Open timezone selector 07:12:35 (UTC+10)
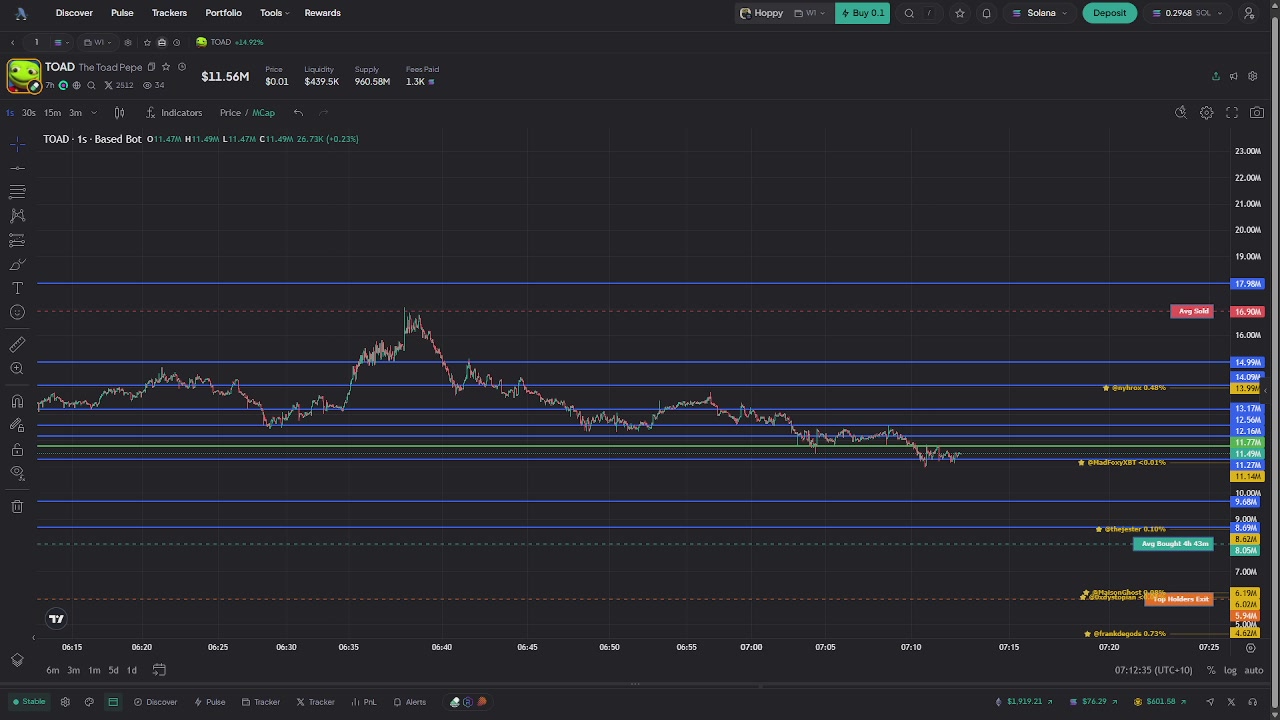 point(1153,670)
